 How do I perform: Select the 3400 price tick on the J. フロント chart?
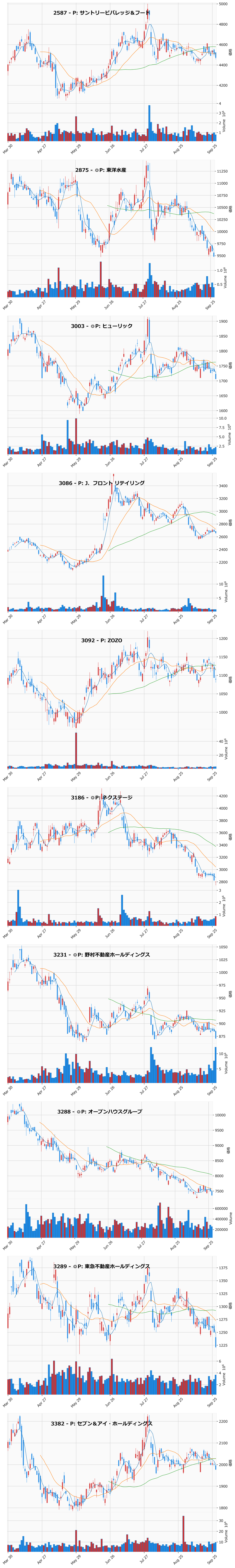pos(223,486)
